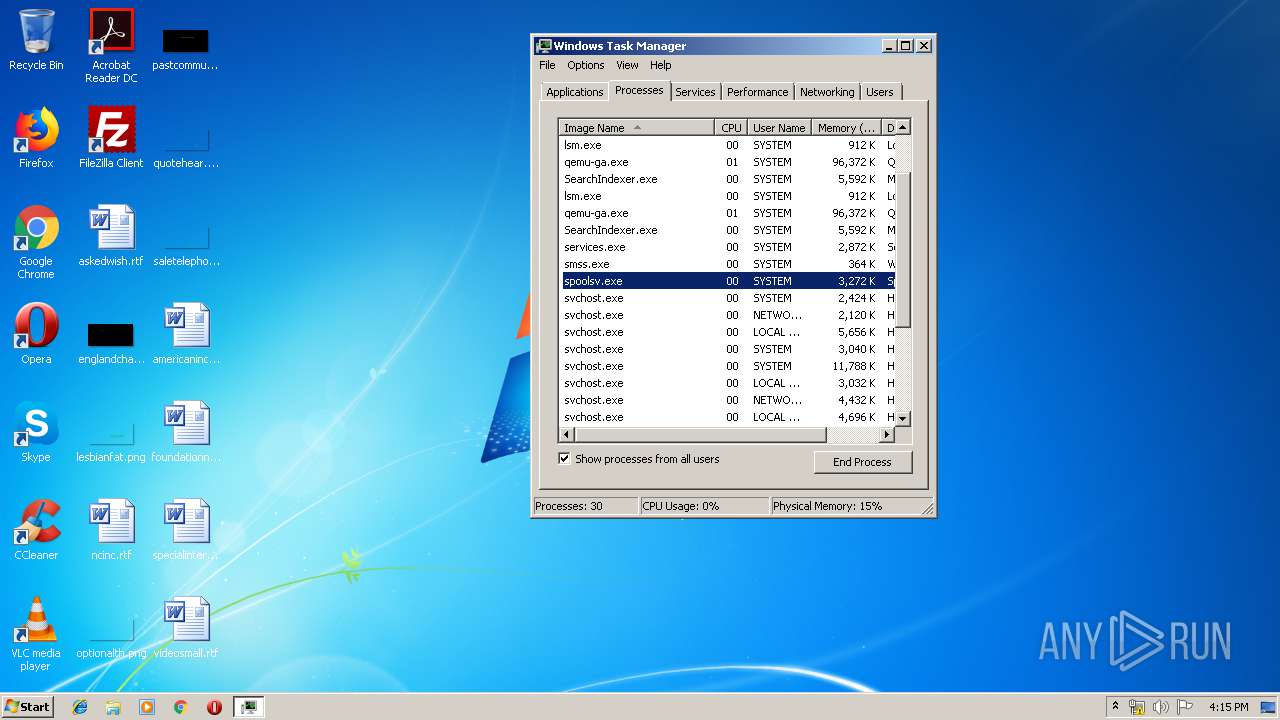Select the svchost.exe row using 11,788 K
Viewport: 1280px width, 720px height.
coord(727,366)
